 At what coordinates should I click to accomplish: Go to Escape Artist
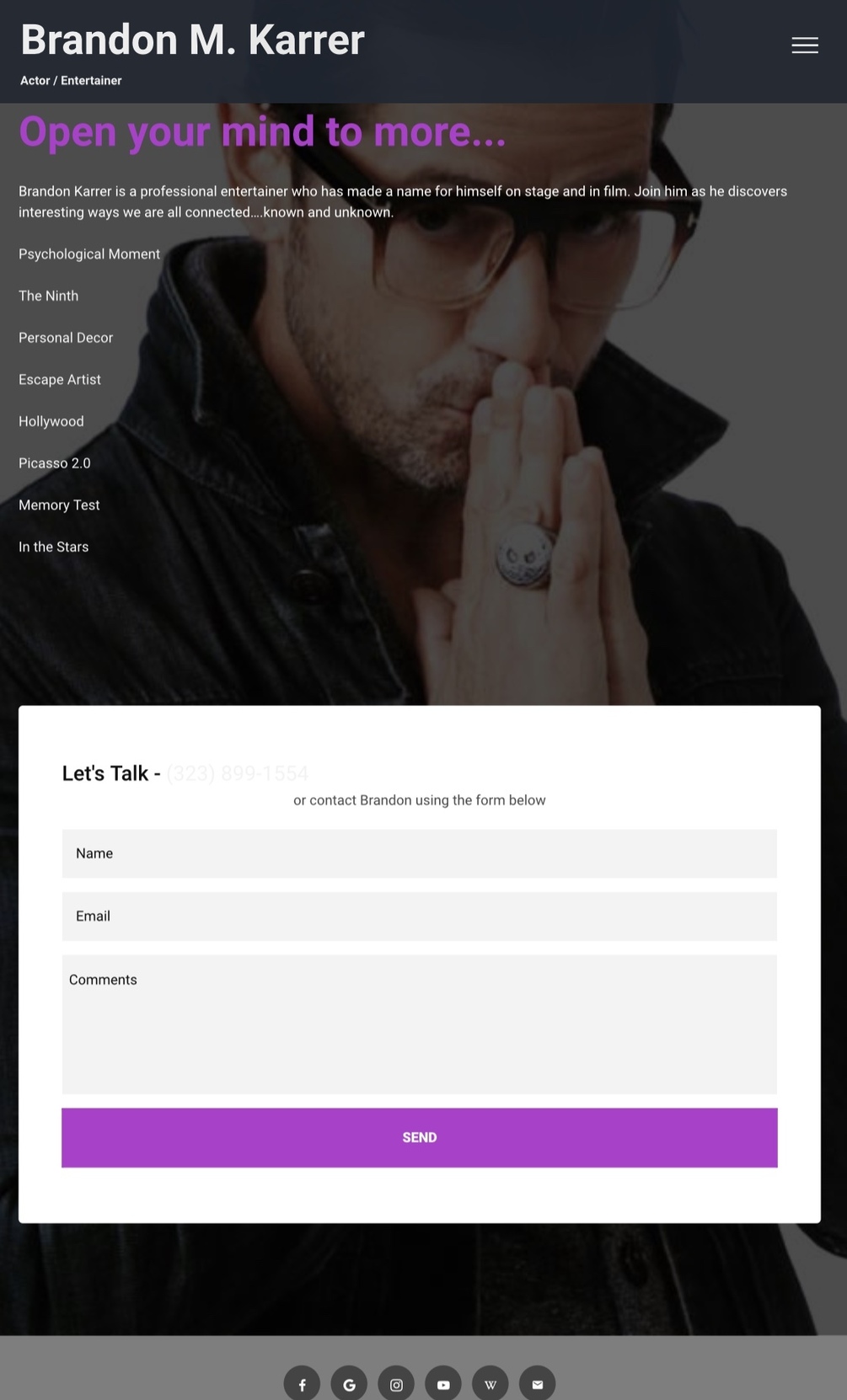60,380
